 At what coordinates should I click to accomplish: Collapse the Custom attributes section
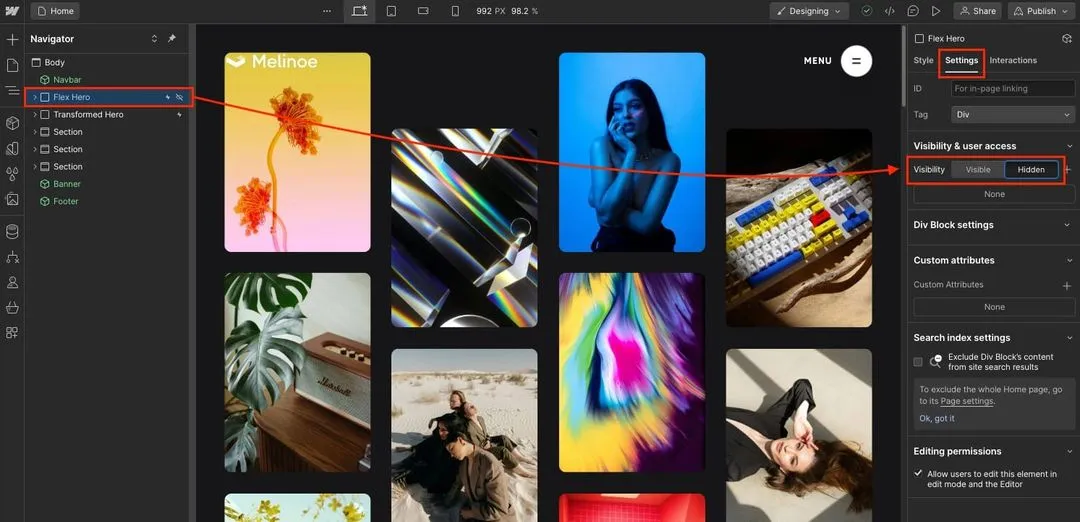[1069, 260]
